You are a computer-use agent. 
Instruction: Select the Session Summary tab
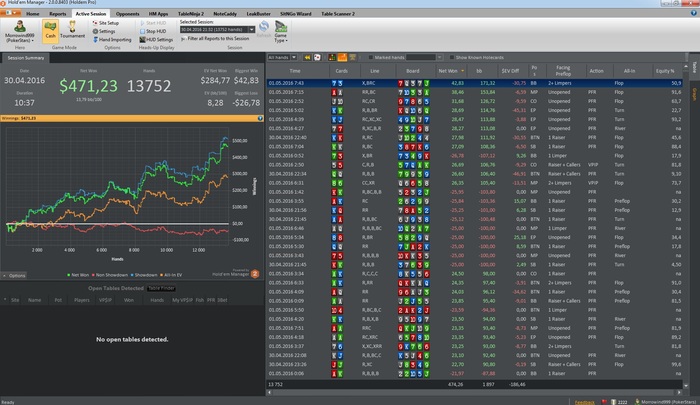[26, 58]
